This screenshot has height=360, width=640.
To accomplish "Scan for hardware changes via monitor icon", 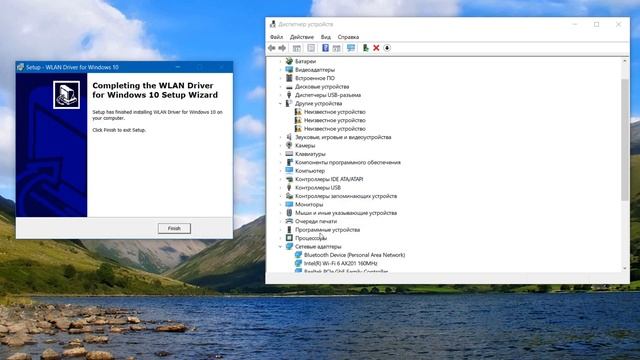I will coord(351,48).
